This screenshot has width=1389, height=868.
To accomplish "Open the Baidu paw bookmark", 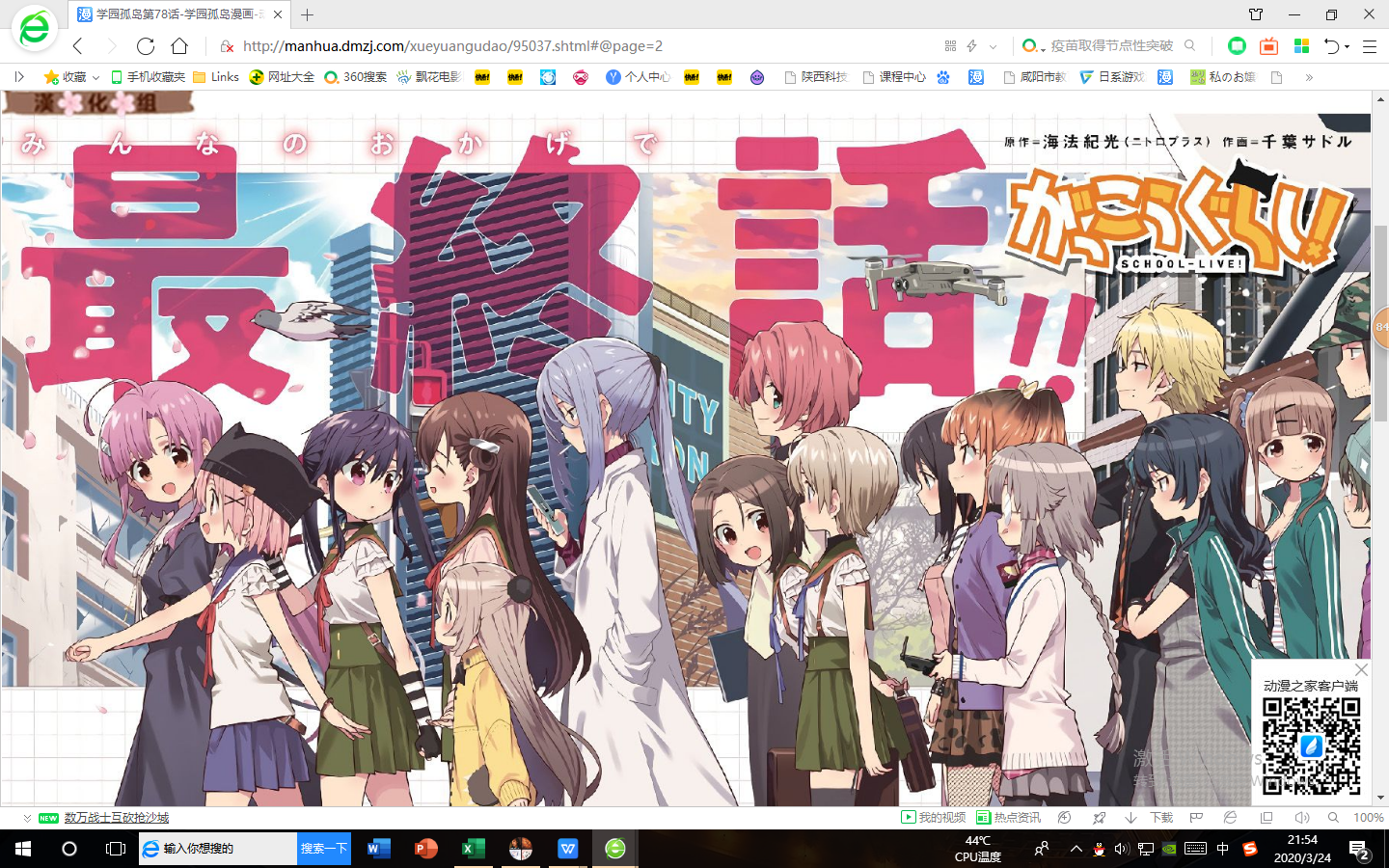I will click(942, 77).
